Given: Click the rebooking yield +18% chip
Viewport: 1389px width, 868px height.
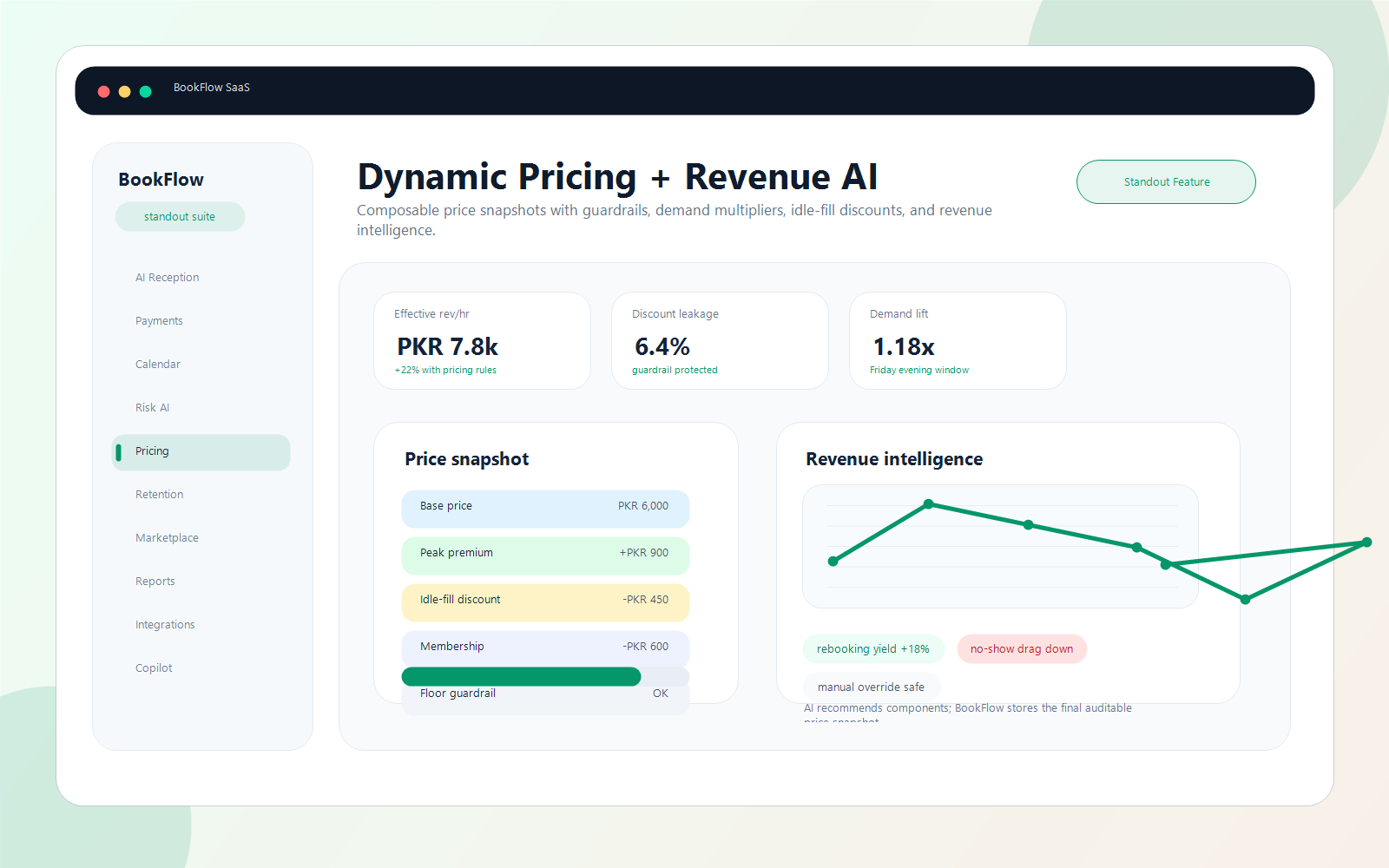Looking at the screenshot, I should coord(873,649).
